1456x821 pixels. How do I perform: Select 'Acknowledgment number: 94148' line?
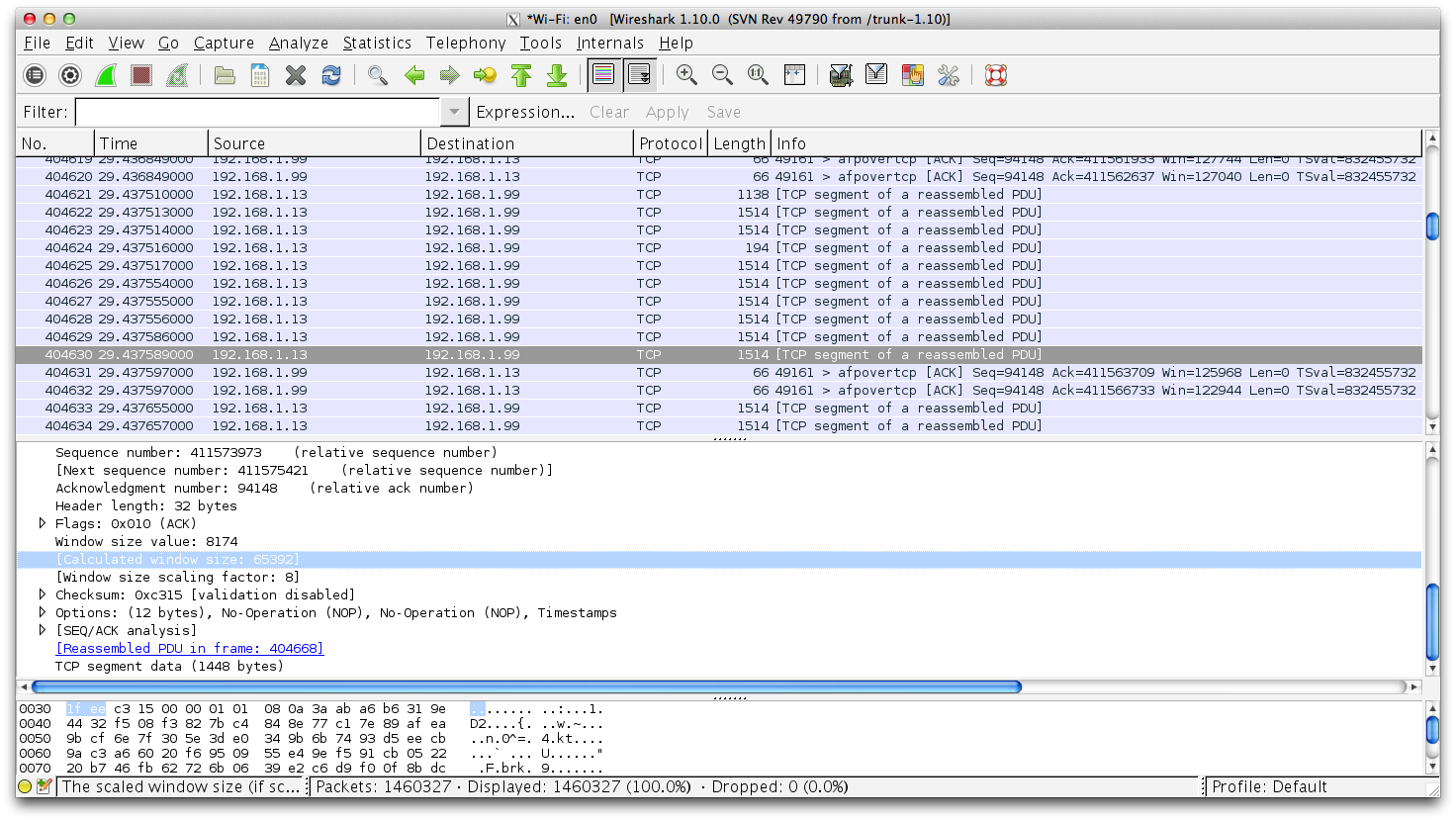pos(264,488)
